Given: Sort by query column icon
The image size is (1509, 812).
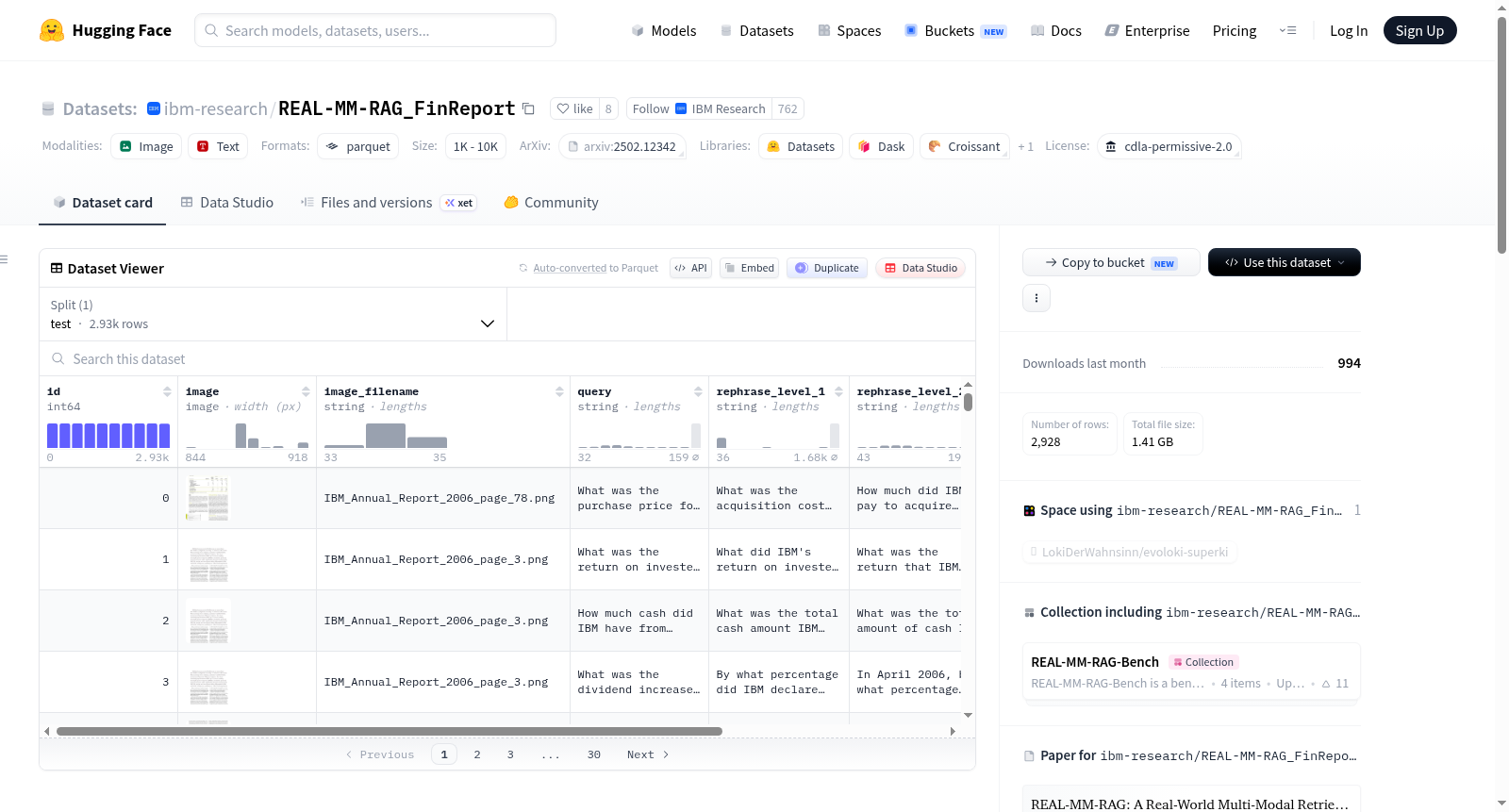Looking at the screenshot, I should pyautogui.click(x=698, y=391).
